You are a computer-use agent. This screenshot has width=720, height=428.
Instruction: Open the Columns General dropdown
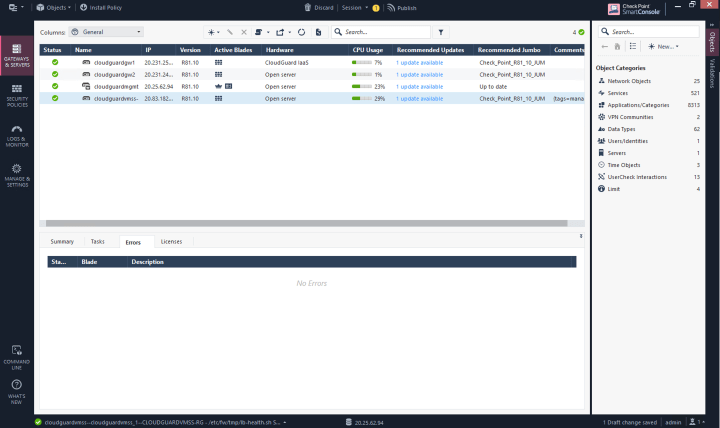coord(106,32)
